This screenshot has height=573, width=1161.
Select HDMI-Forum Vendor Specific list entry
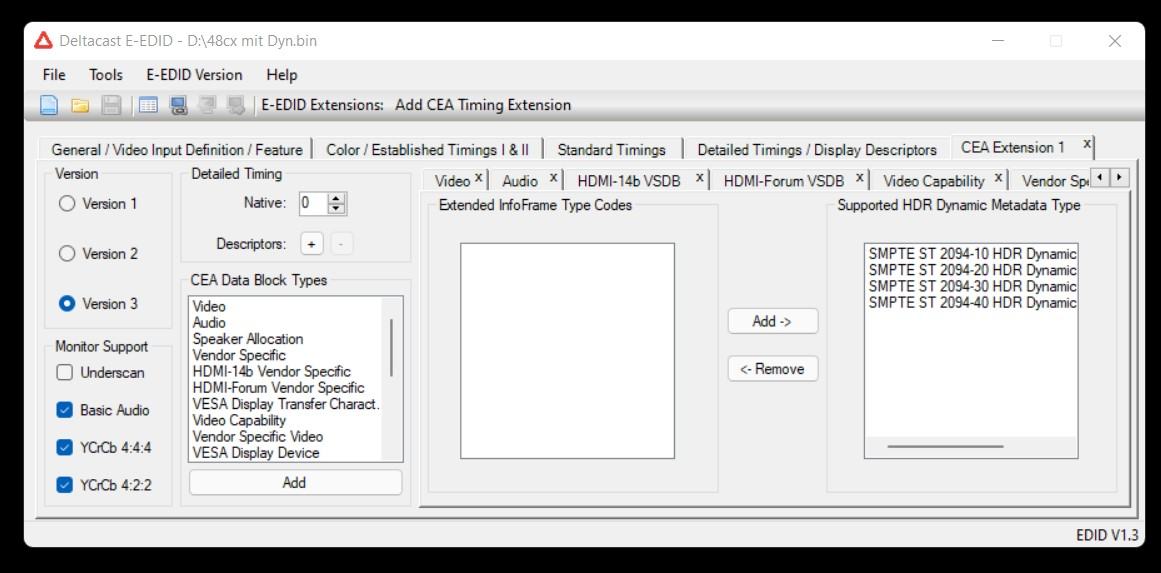click(x=278, y=388)
